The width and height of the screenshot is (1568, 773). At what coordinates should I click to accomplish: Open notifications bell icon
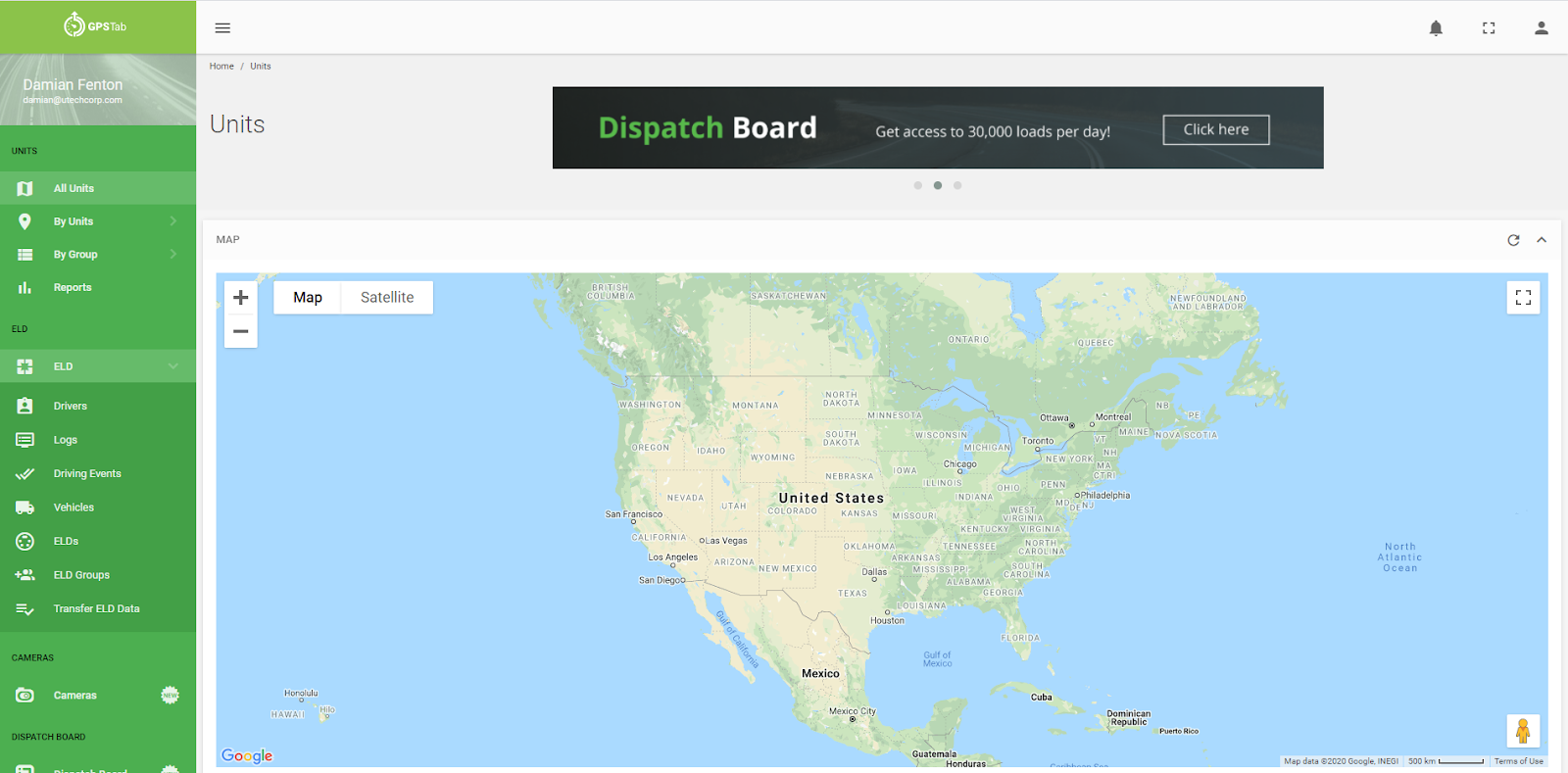[1436, 28]
